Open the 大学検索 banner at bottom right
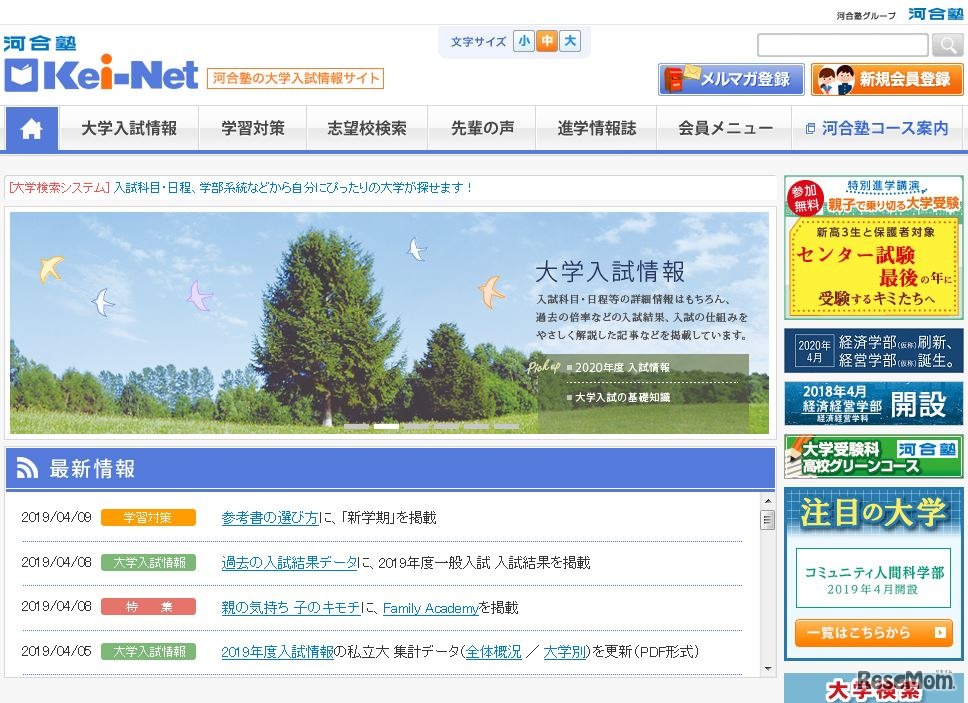Viewport: 968px width, 703px height. 874,692
